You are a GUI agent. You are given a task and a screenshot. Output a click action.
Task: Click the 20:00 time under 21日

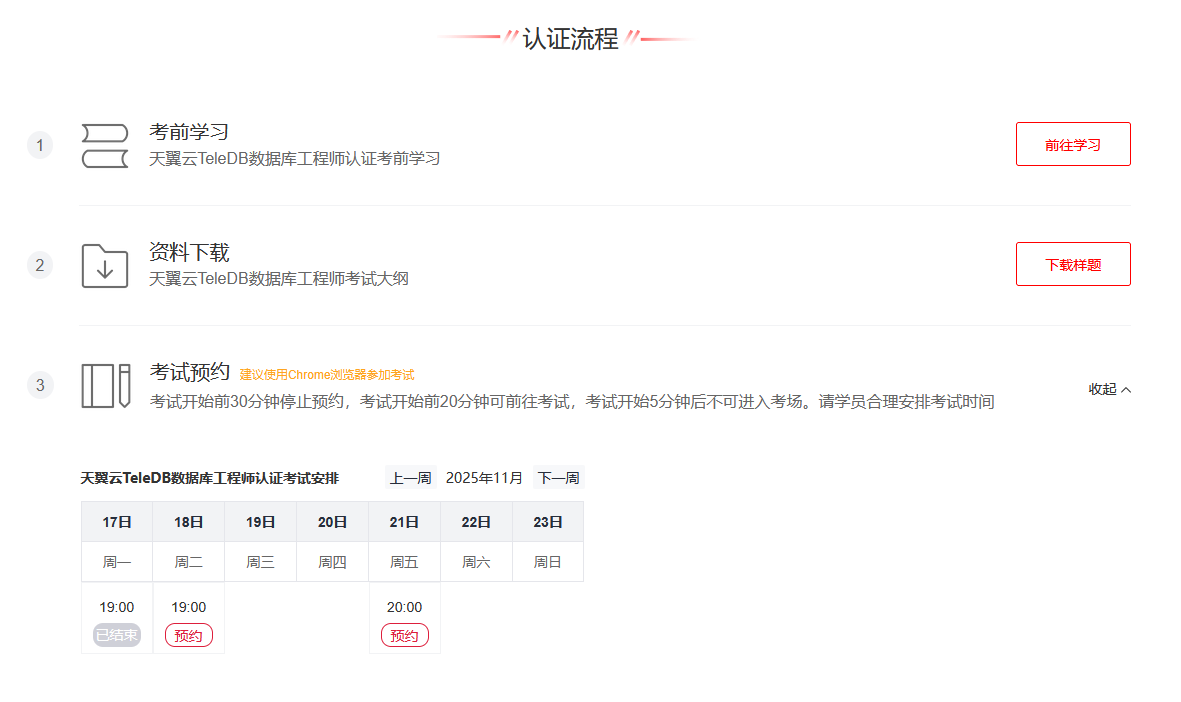[x=404, y=607]
